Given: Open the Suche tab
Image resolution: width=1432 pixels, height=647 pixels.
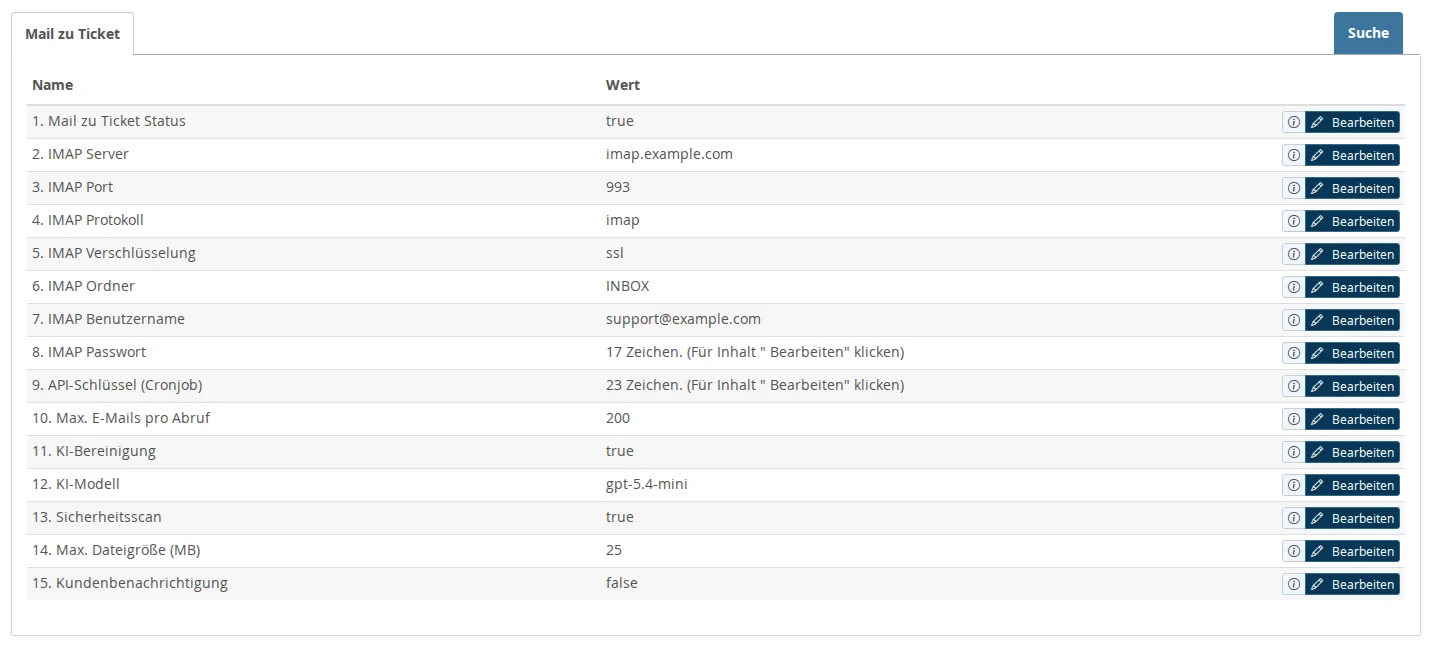Looking at the screenshot, I should pyautogui.click(x=1368, y=33).
